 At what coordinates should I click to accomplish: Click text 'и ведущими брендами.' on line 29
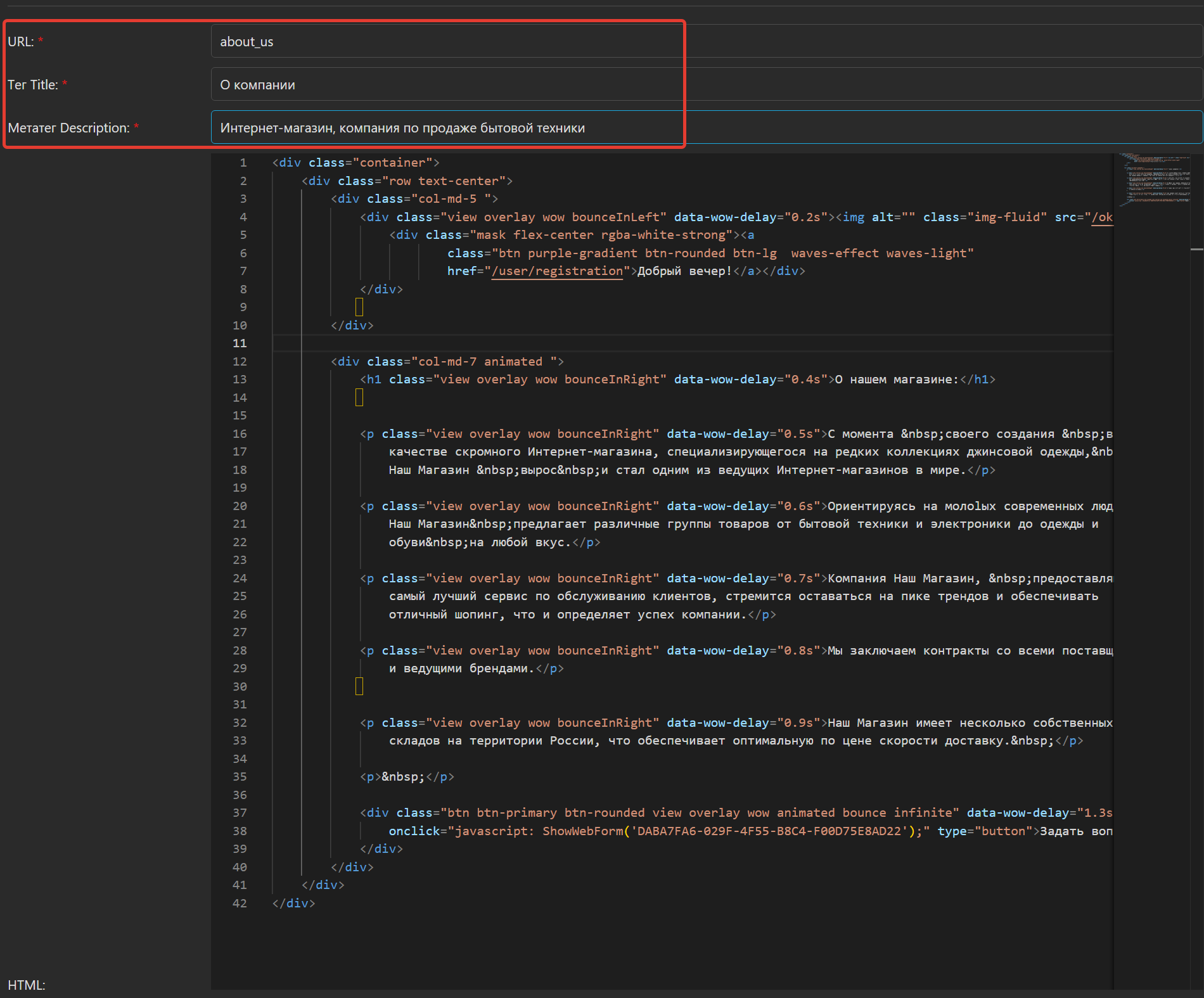pyautogui.click(x=462, y=669)
